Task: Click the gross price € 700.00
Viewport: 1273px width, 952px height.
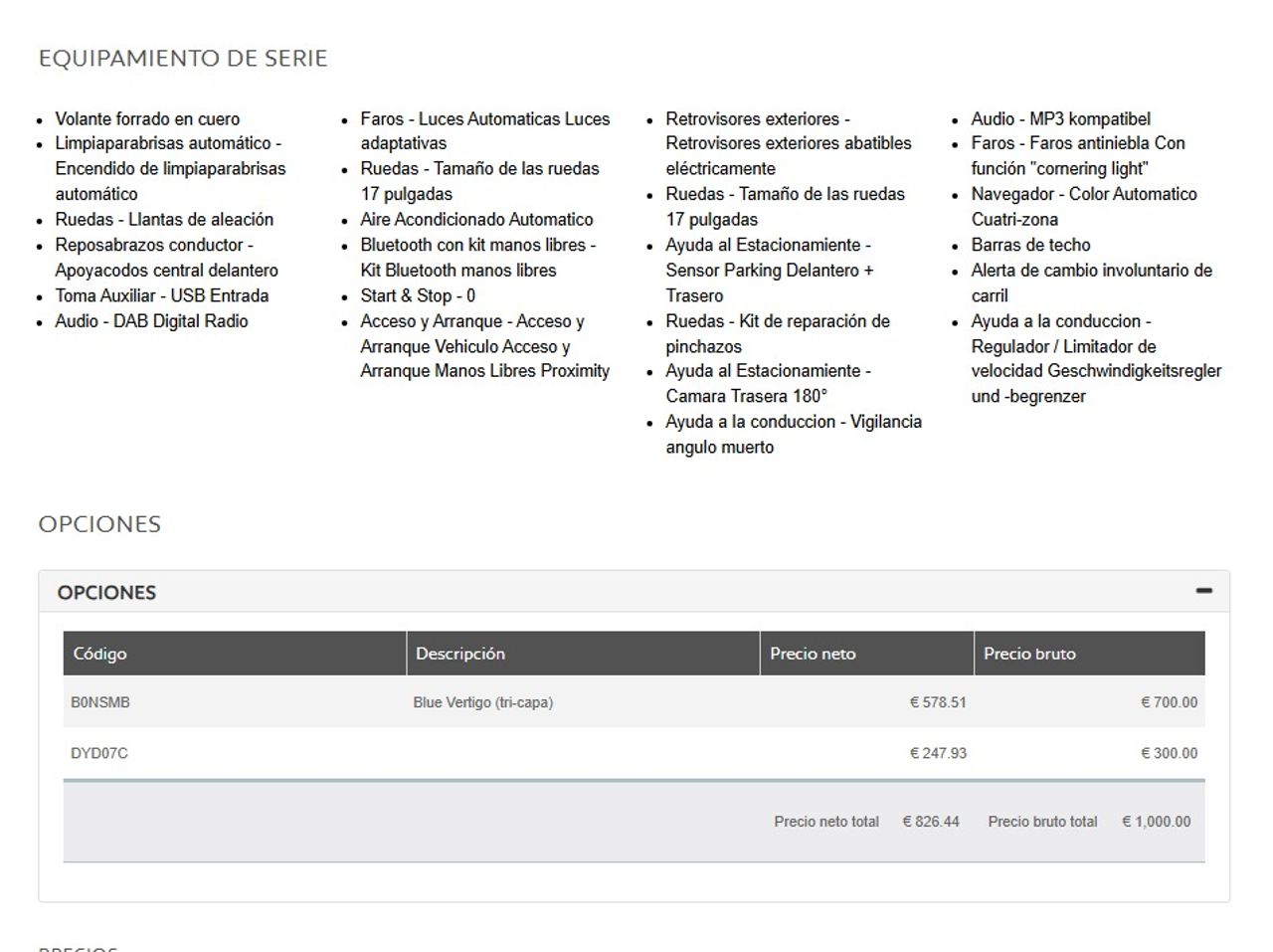Action: (1169, 702)
